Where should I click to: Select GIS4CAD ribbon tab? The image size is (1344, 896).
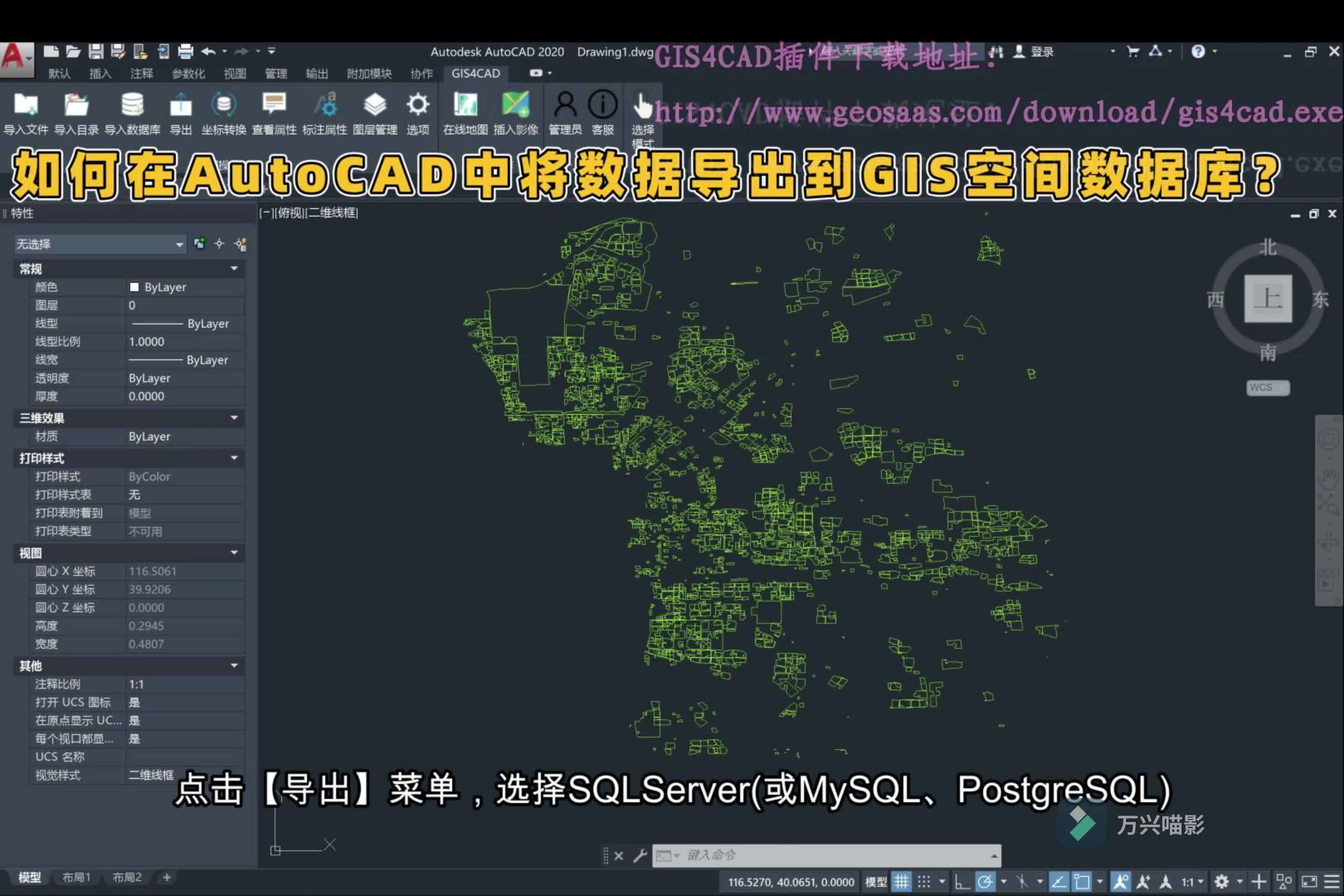(x=476, y=73)
